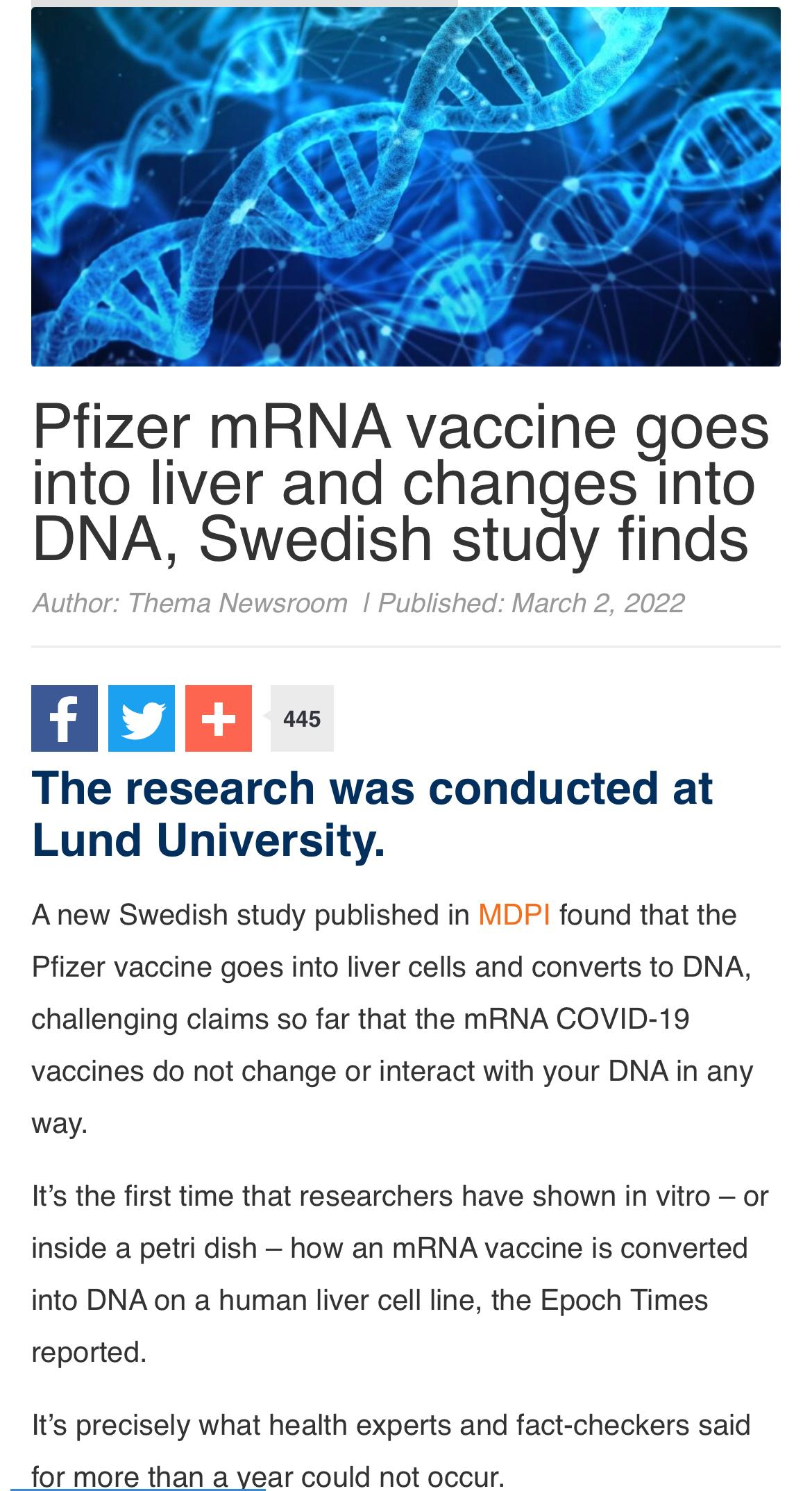Screen dimensions: 812x1491
Task: Click the Pfizer mRNA vaccine headline
Action: [400, 482]
